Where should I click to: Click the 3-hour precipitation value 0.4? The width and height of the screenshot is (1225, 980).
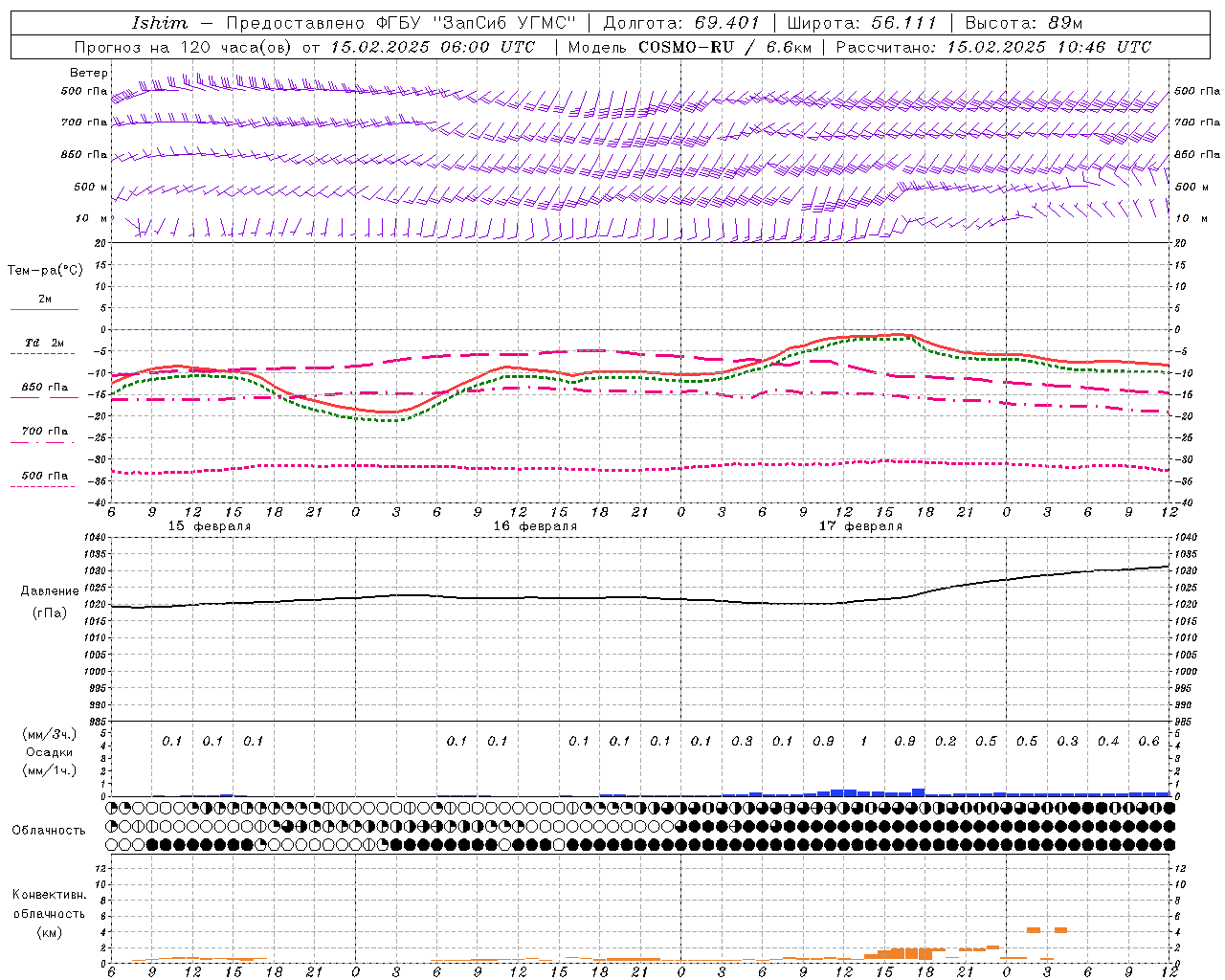pos(1108,741)
